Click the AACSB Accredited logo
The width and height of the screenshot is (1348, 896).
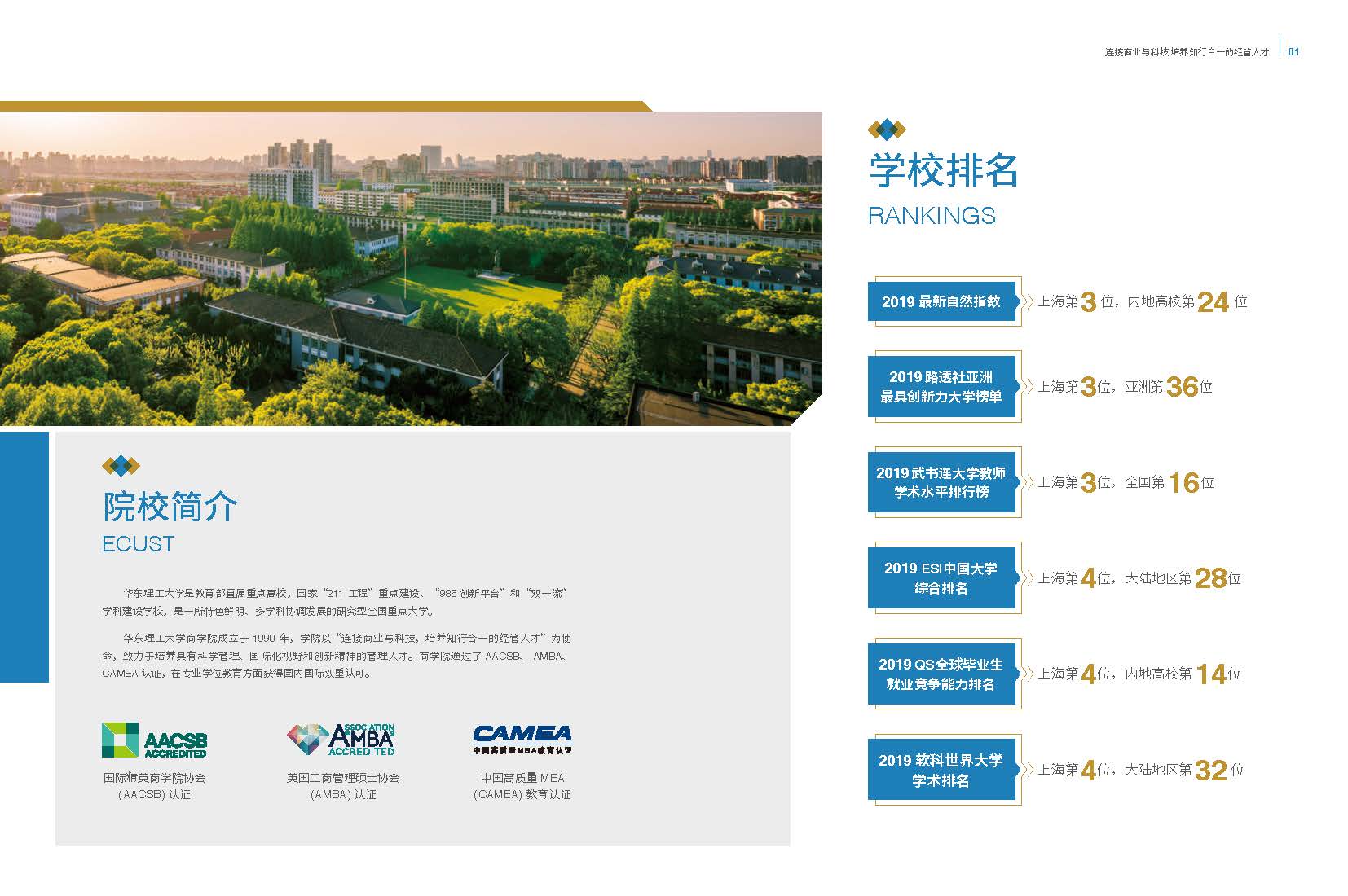pyautogui.click(x=154, y=740)
